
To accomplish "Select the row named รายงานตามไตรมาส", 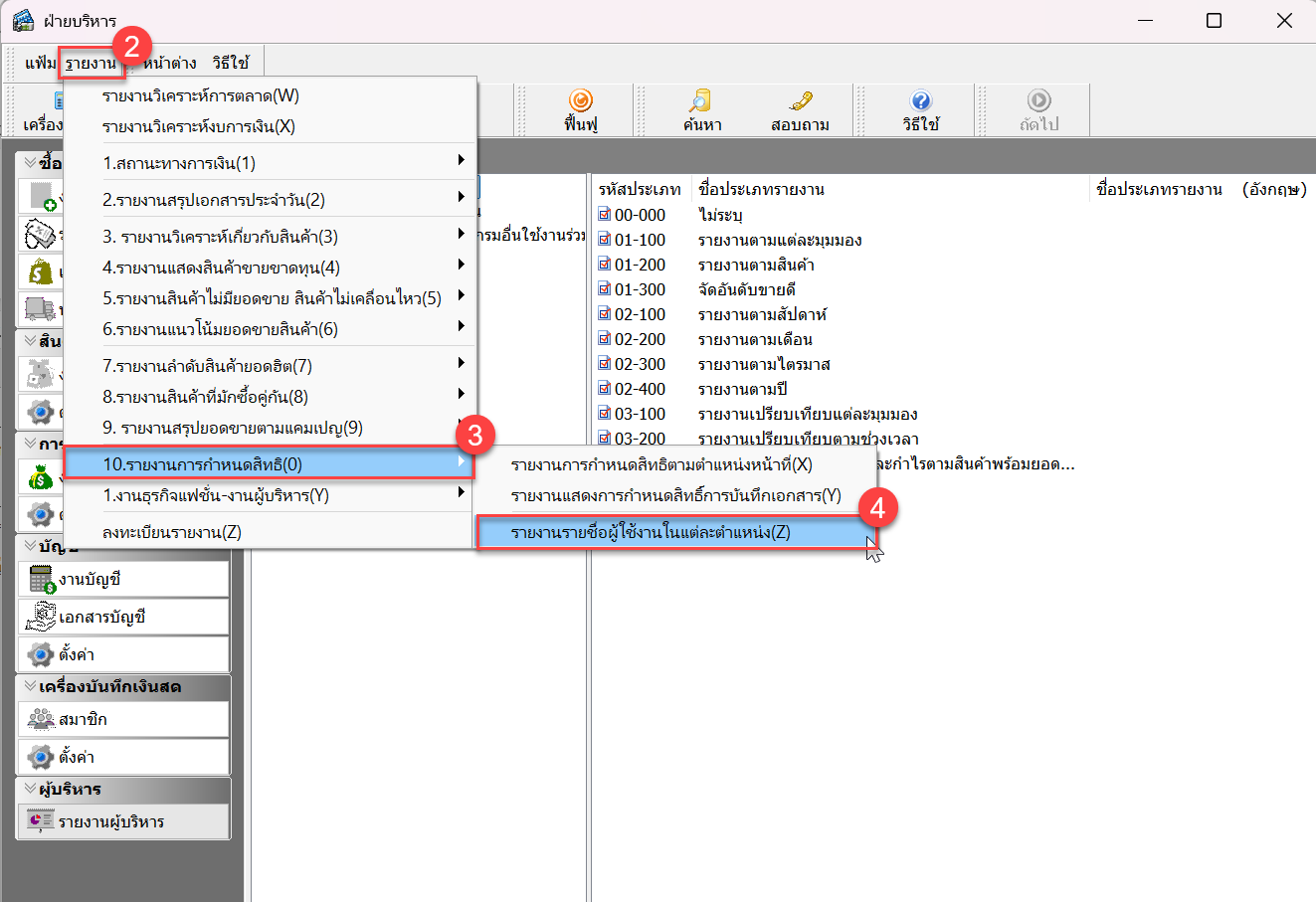I will point(764,364).
